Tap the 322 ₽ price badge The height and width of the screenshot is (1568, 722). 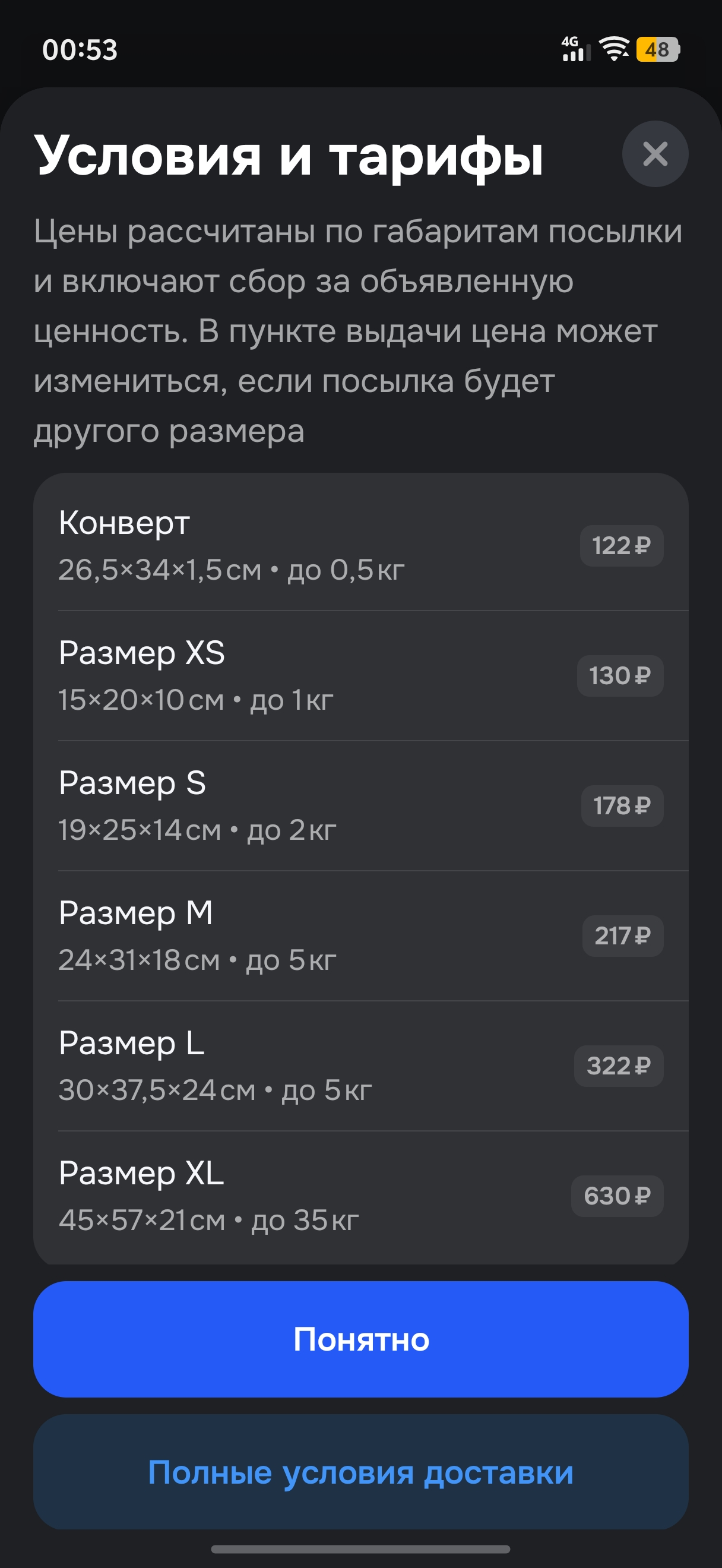pos(619,1066)
